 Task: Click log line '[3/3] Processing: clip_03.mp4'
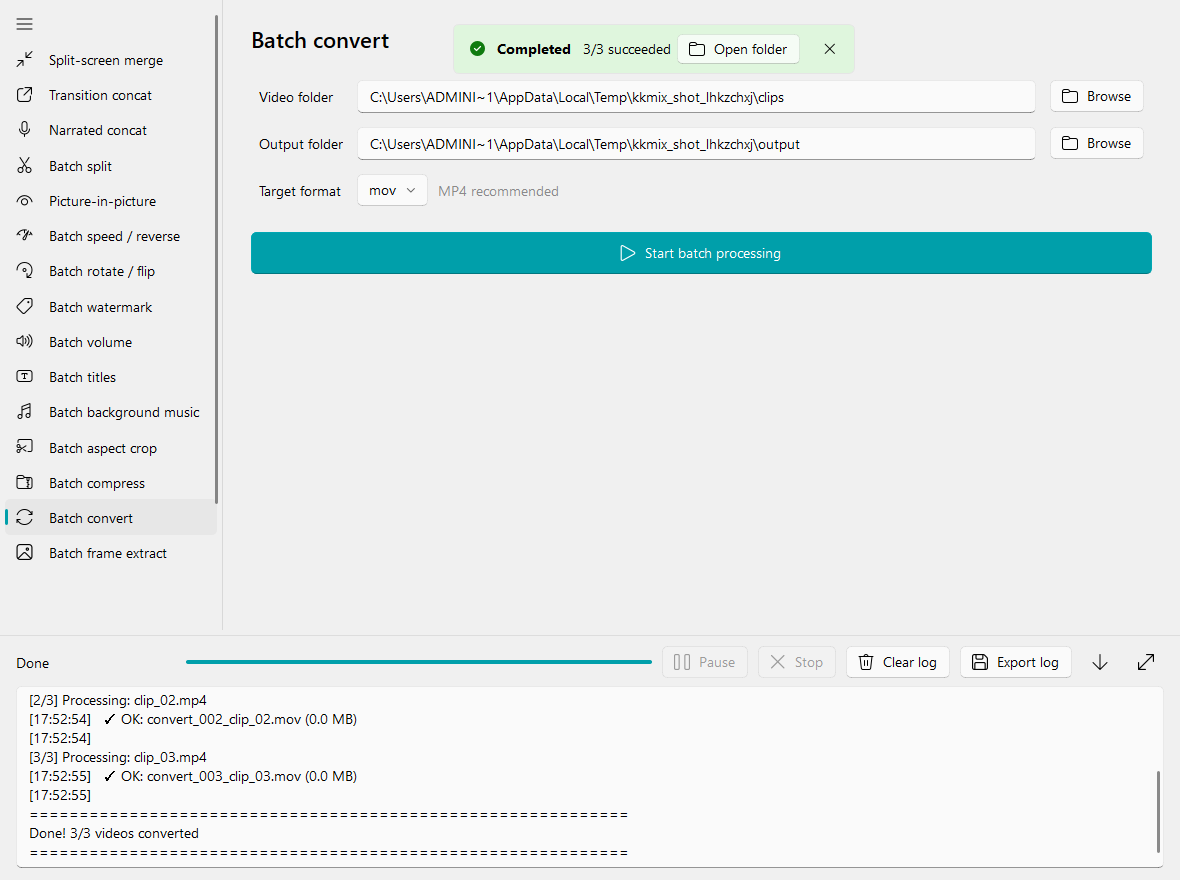click(x=117, y=757)
